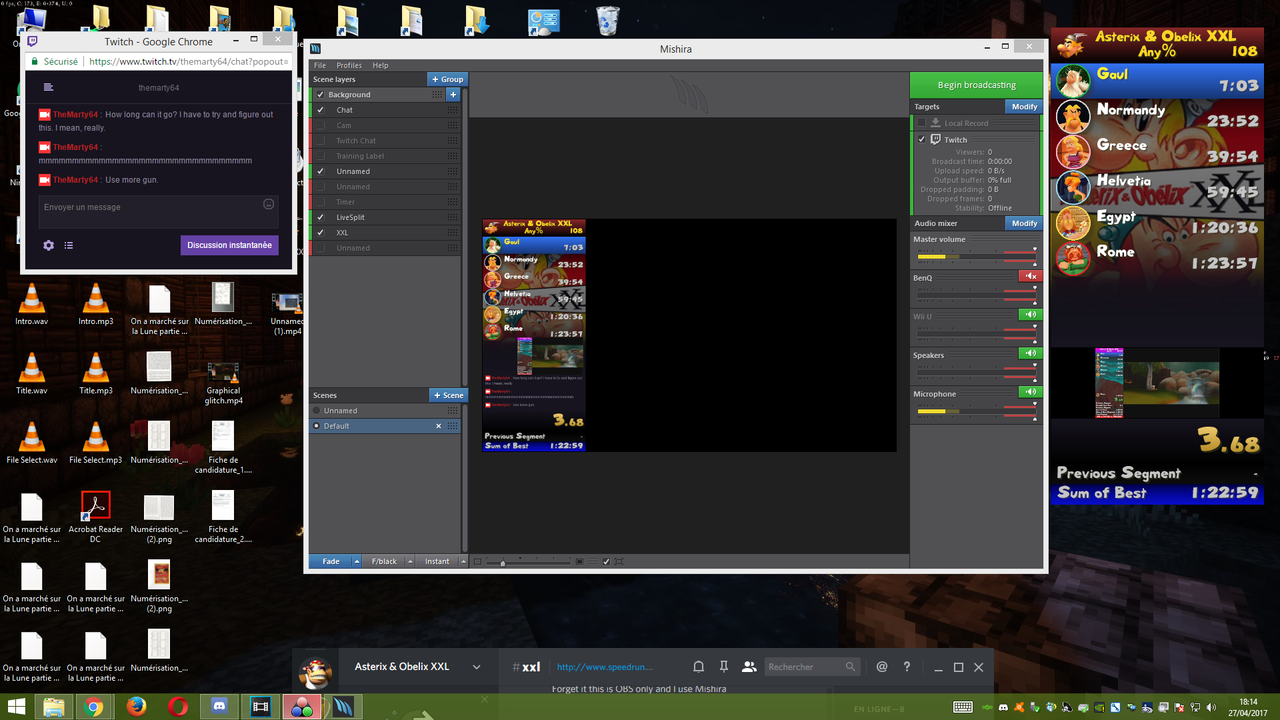
Task: Uncheck the XXL layer checkbox
Action: pyautogui.click(x=320, y=232)
